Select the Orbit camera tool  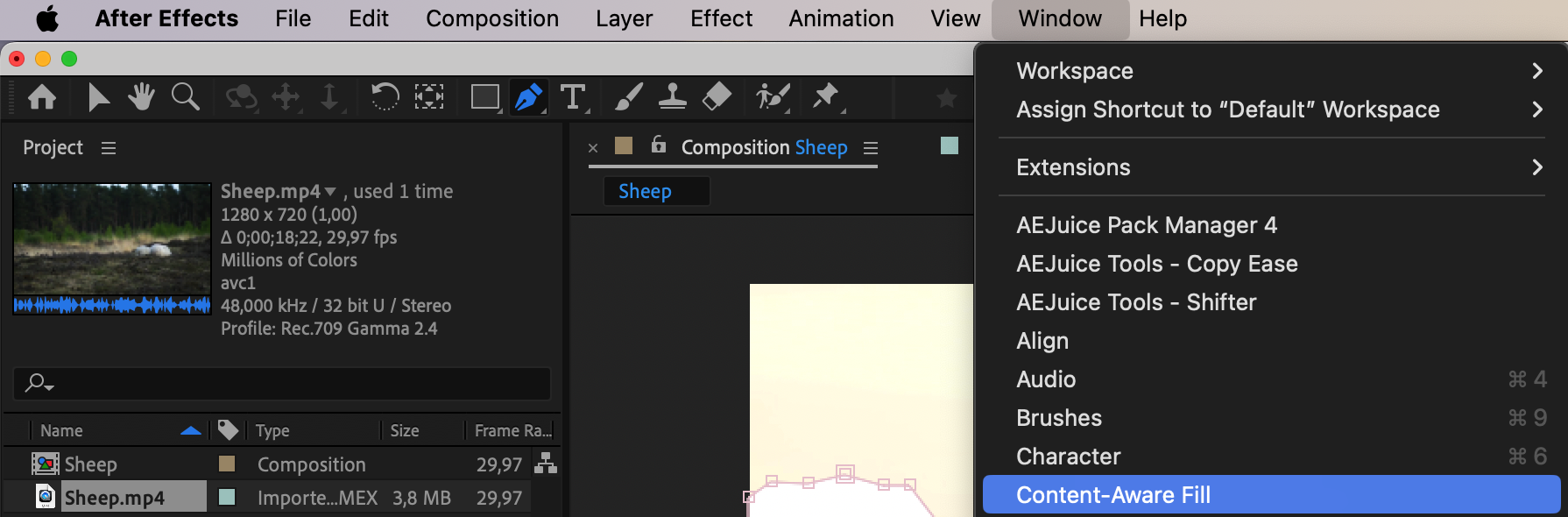(241, 96)
